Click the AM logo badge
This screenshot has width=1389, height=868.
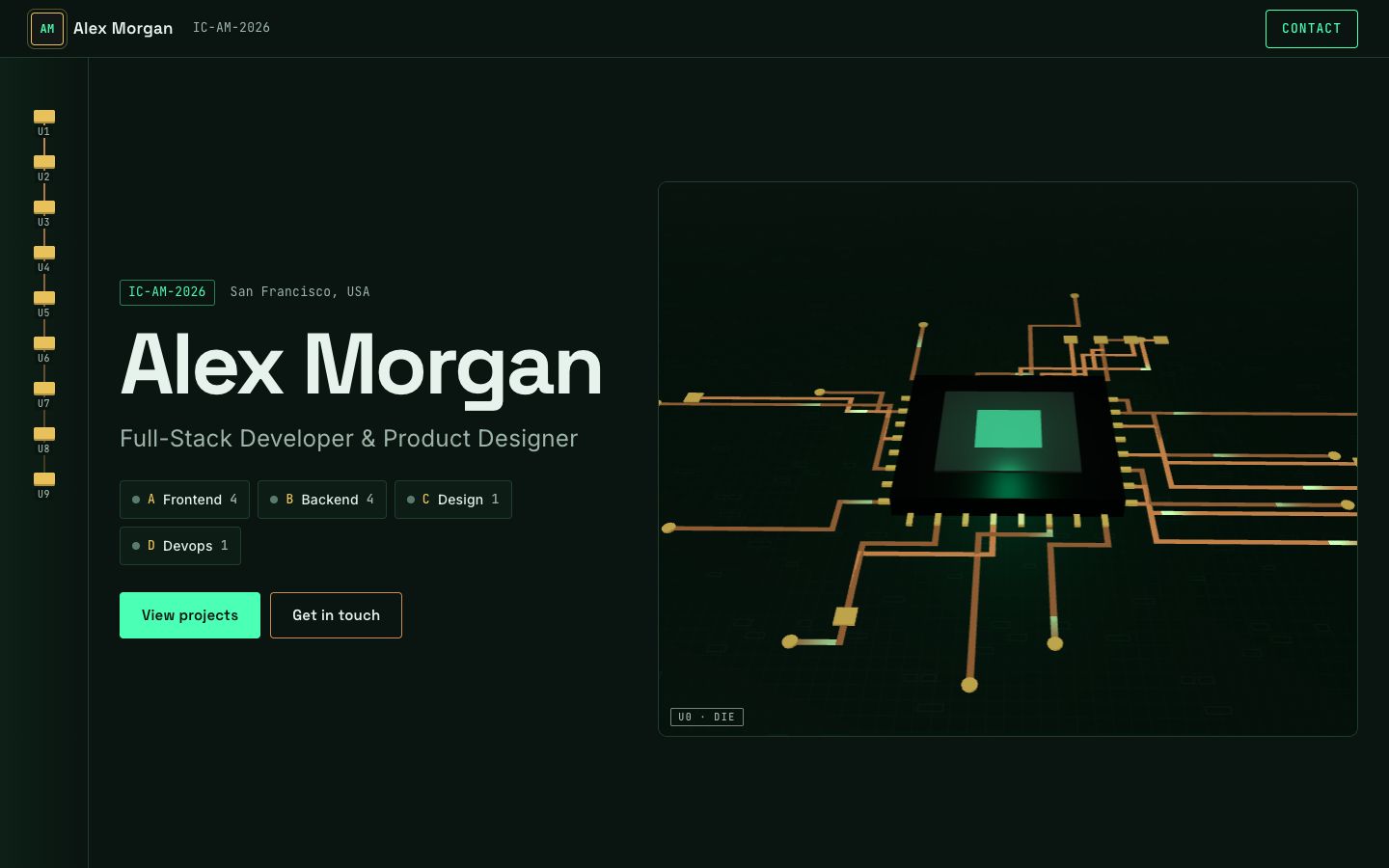[47, 29]
